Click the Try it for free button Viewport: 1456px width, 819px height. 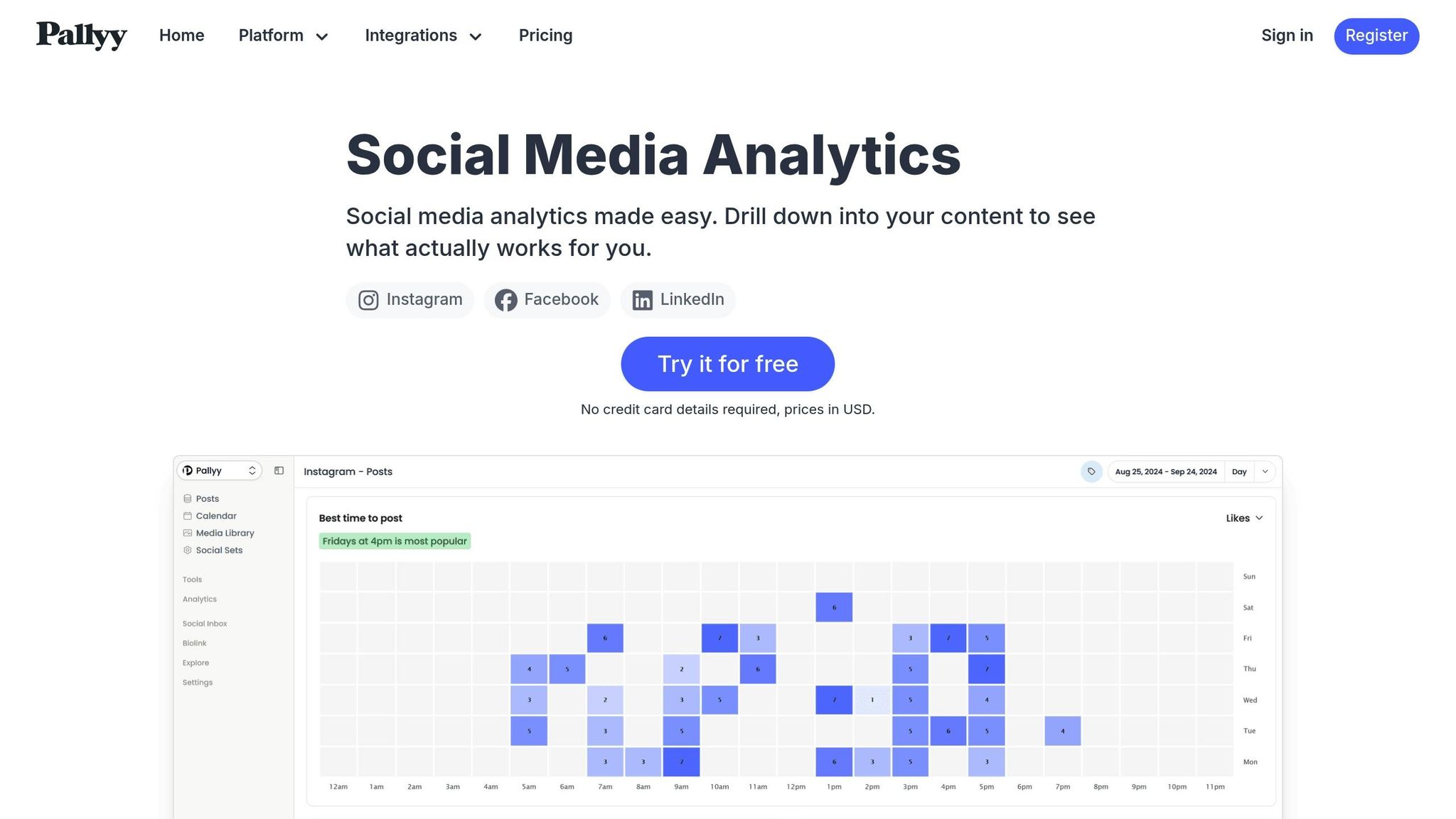(727, 364)
